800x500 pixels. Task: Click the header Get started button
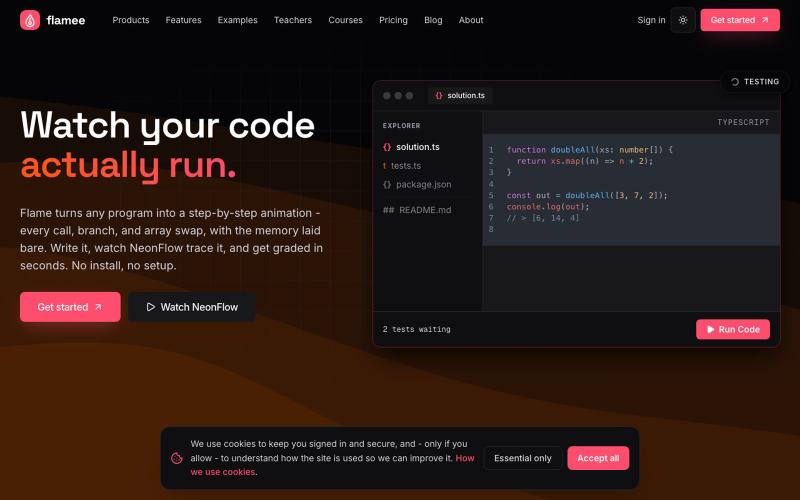coord(740,20)
